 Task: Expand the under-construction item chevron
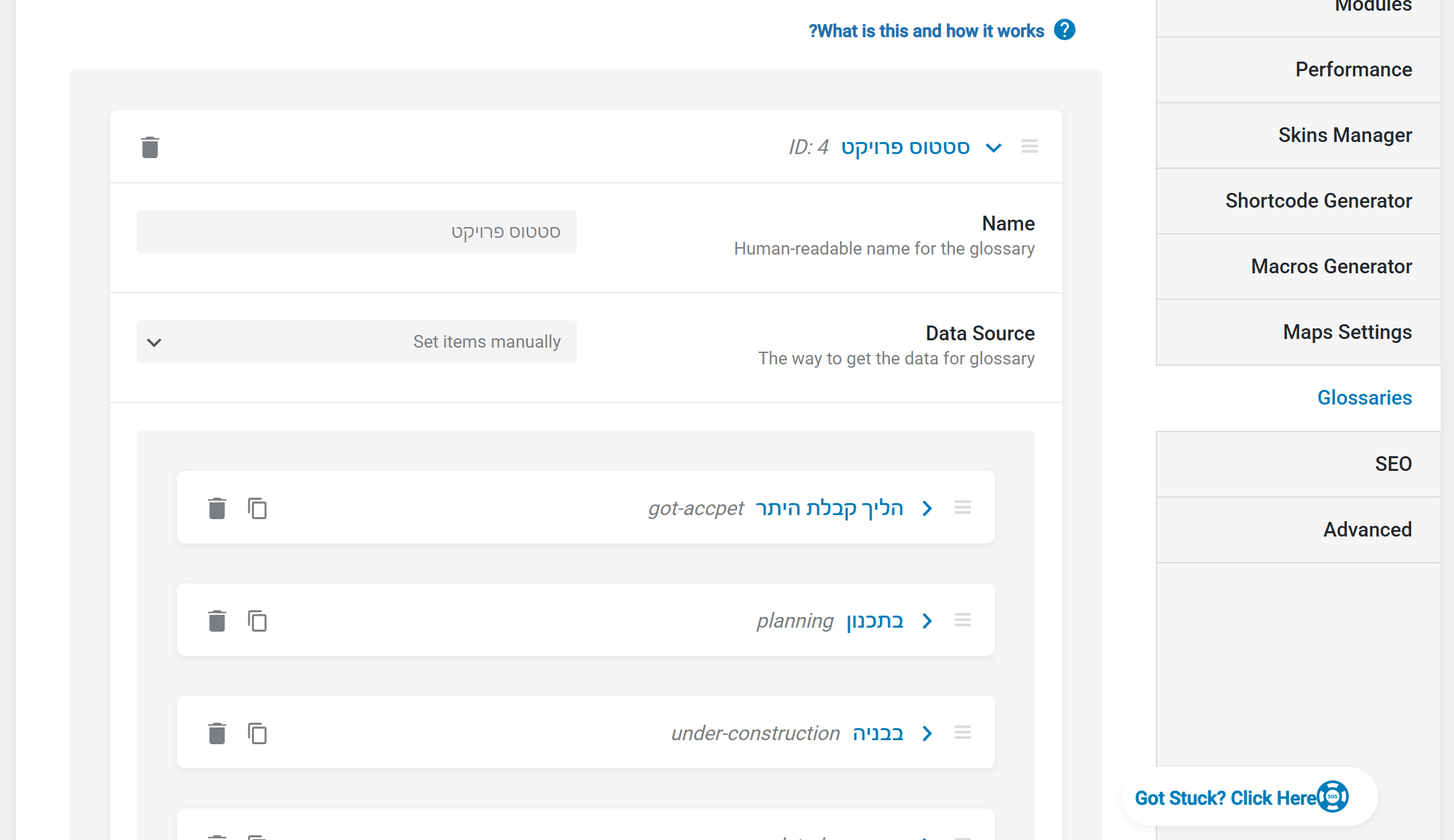point(927,733)
